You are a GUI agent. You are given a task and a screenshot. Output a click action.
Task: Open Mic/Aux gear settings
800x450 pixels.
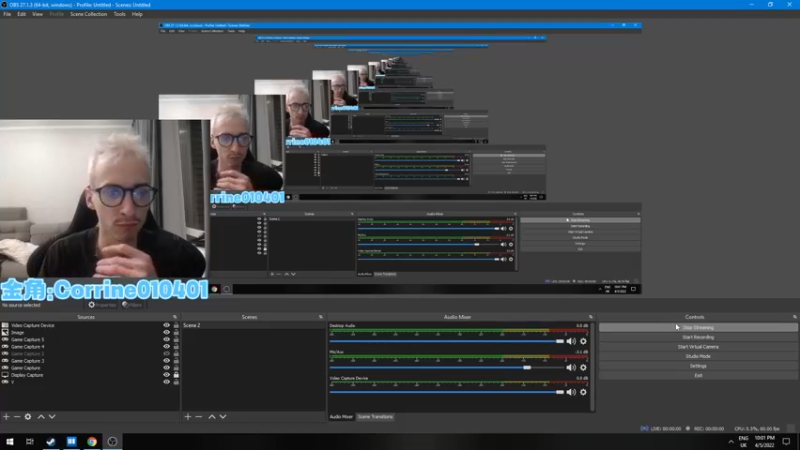[x=583, y=367]
